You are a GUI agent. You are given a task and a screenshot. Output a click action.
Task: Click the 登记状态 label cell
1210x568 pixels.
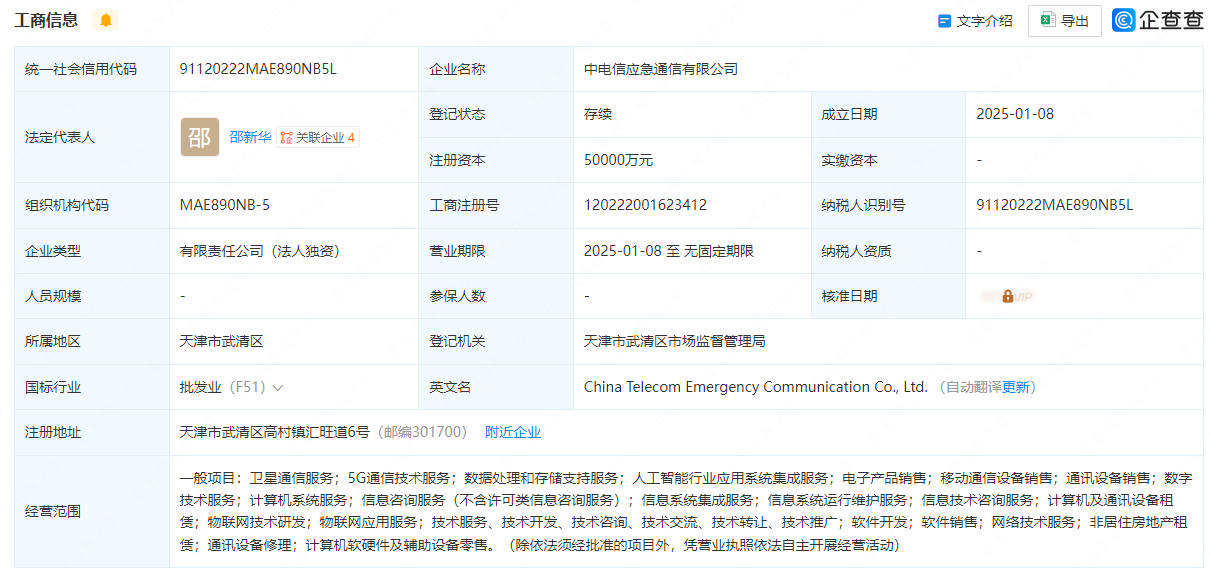point(496,114)
